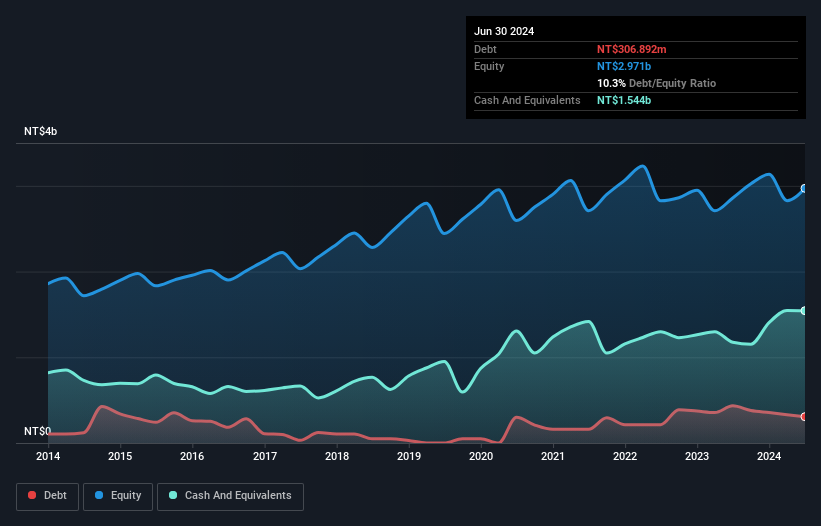This screenshot has width=821, height=526.
Task: Click the 2024 x-axis label
Action: [x=770, y=457]
